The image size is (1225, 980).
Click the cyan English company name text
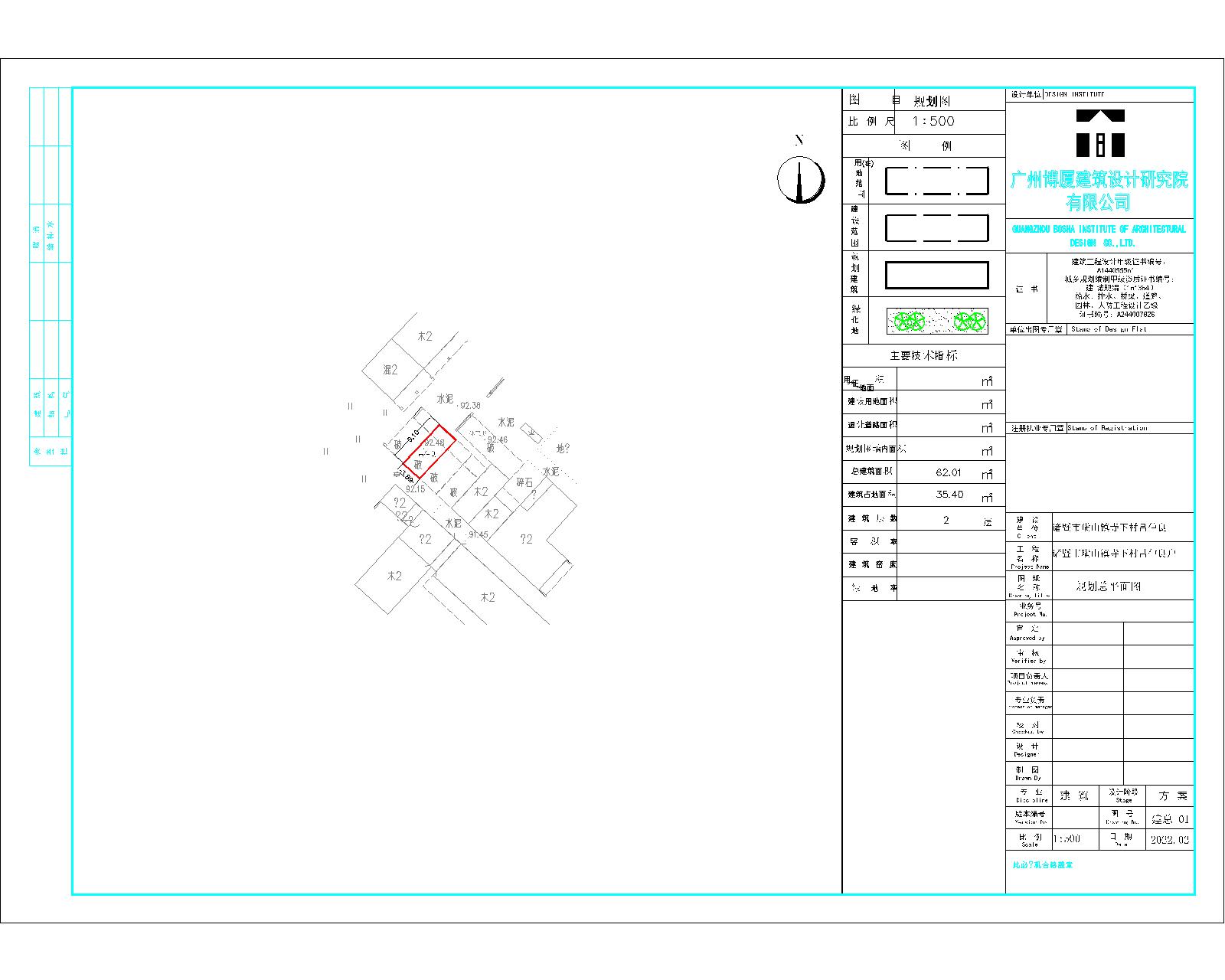(x=1099, y=235)
